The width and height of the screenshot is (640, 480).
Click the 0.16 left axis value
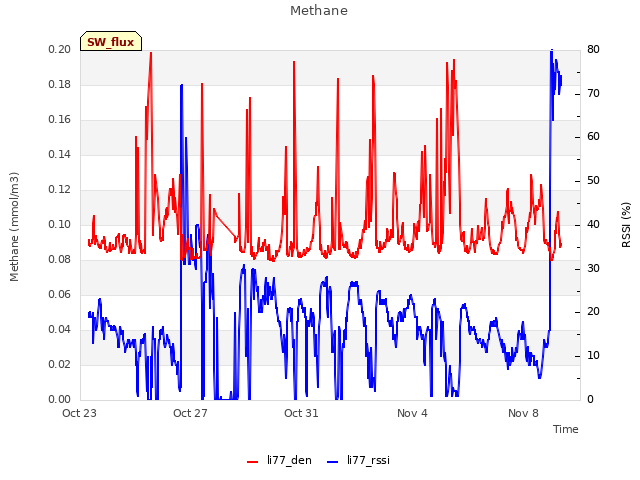click(x=60, y=120)
